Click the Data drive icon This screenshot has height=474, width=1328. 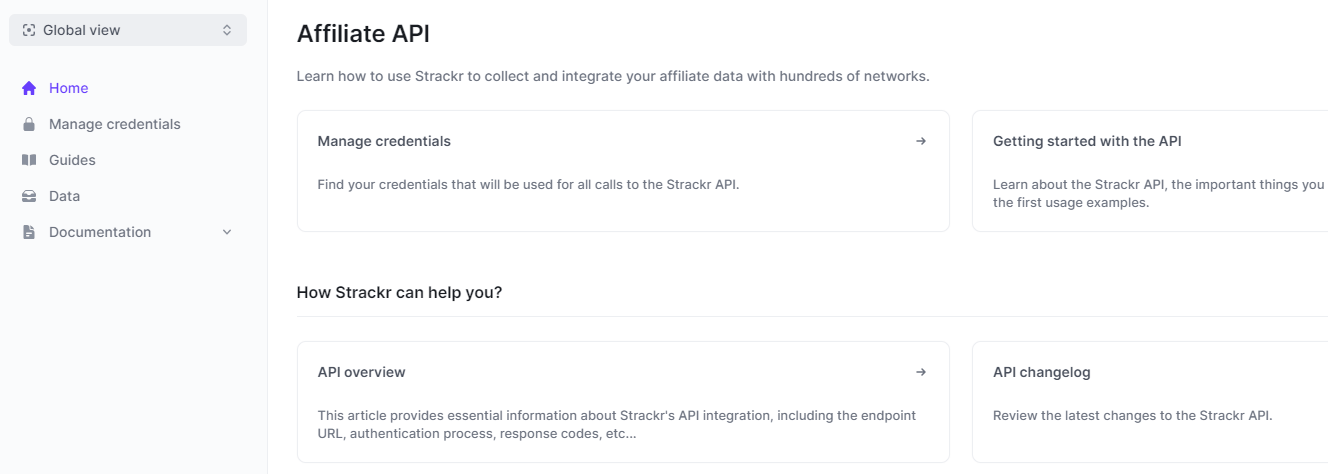(x=29, y=196)
